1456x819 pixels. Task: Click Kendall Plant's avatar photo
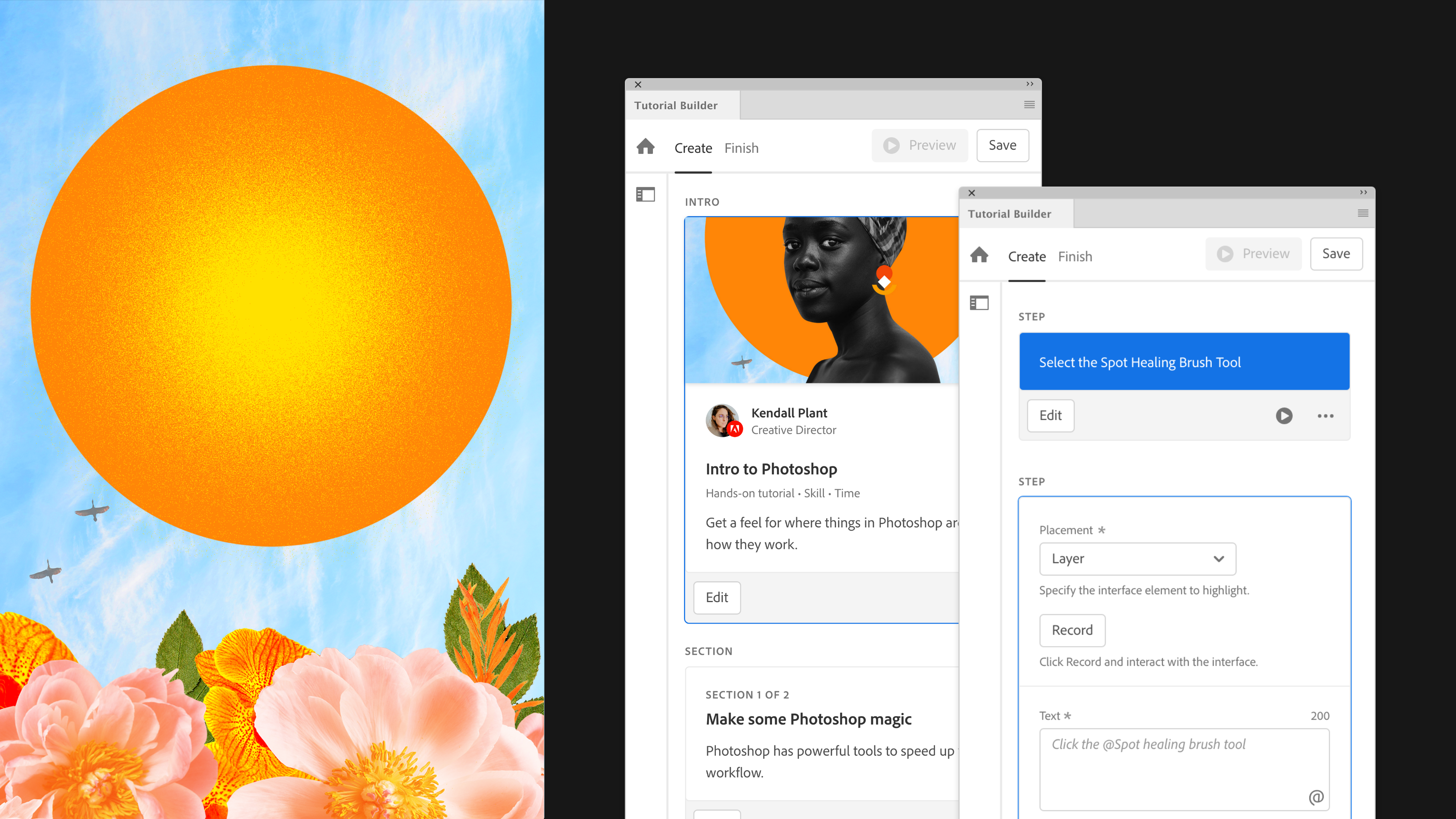tap(722, 420)
